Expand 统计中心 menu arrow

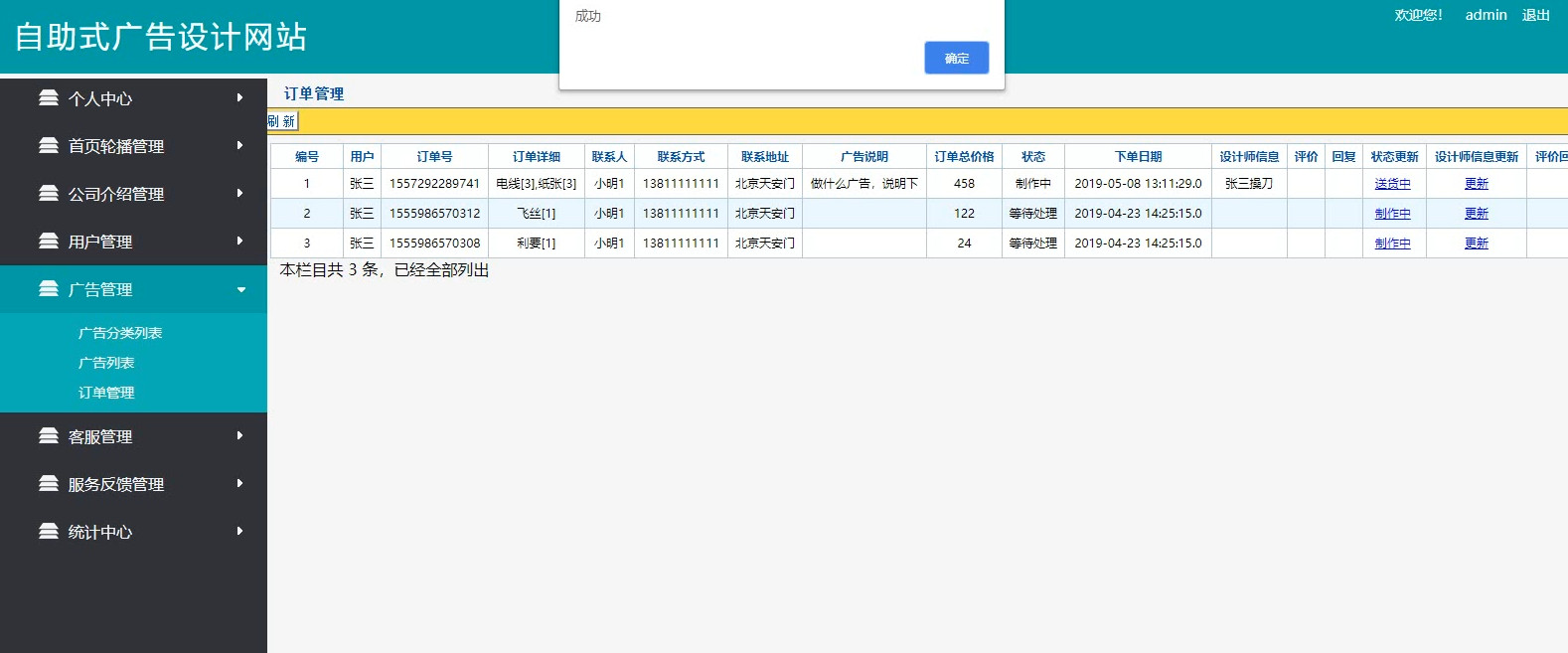tap(239, 531)
